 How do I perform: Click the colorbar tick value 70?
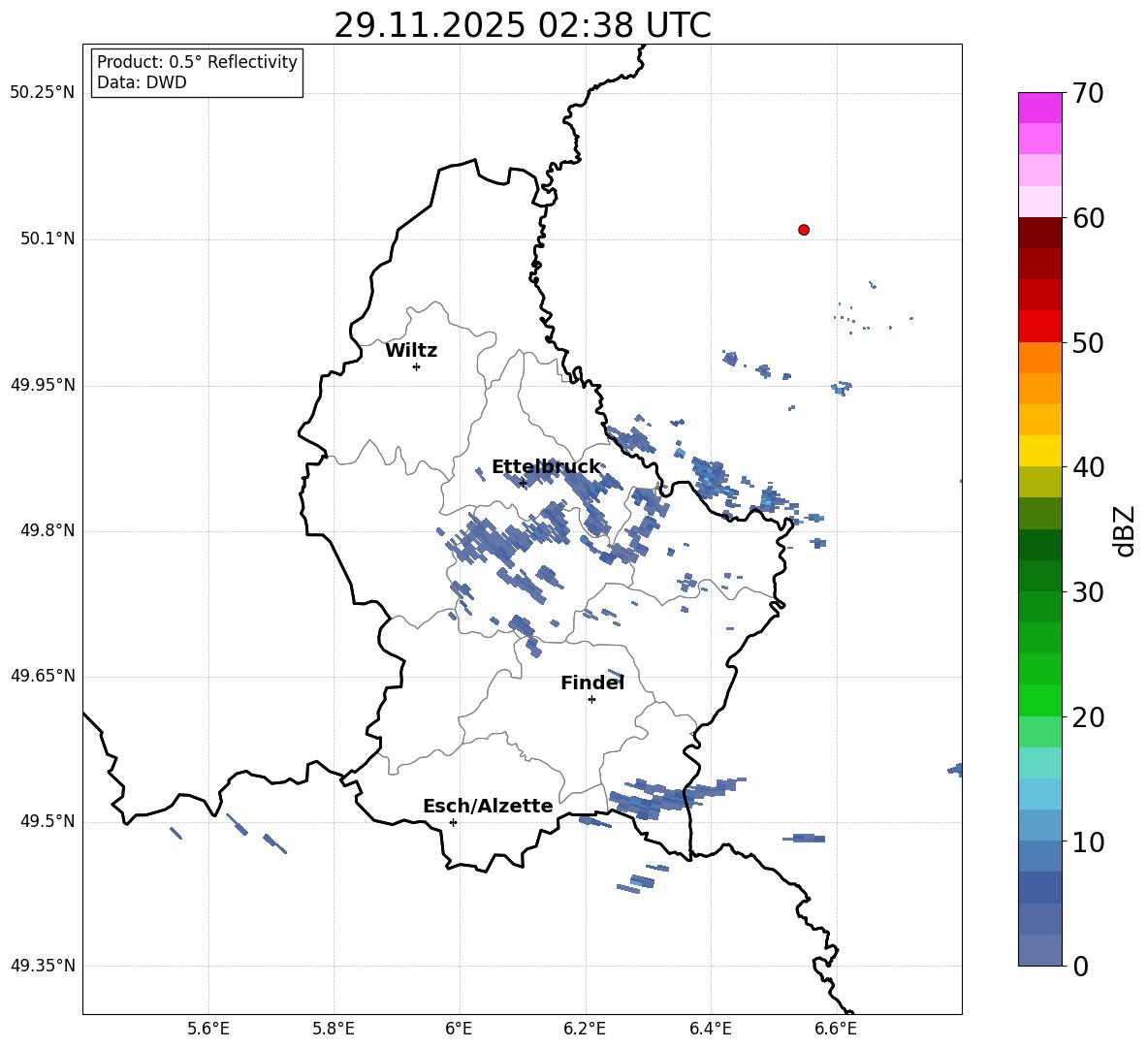pyautogui.click(x=1089, y=93)
